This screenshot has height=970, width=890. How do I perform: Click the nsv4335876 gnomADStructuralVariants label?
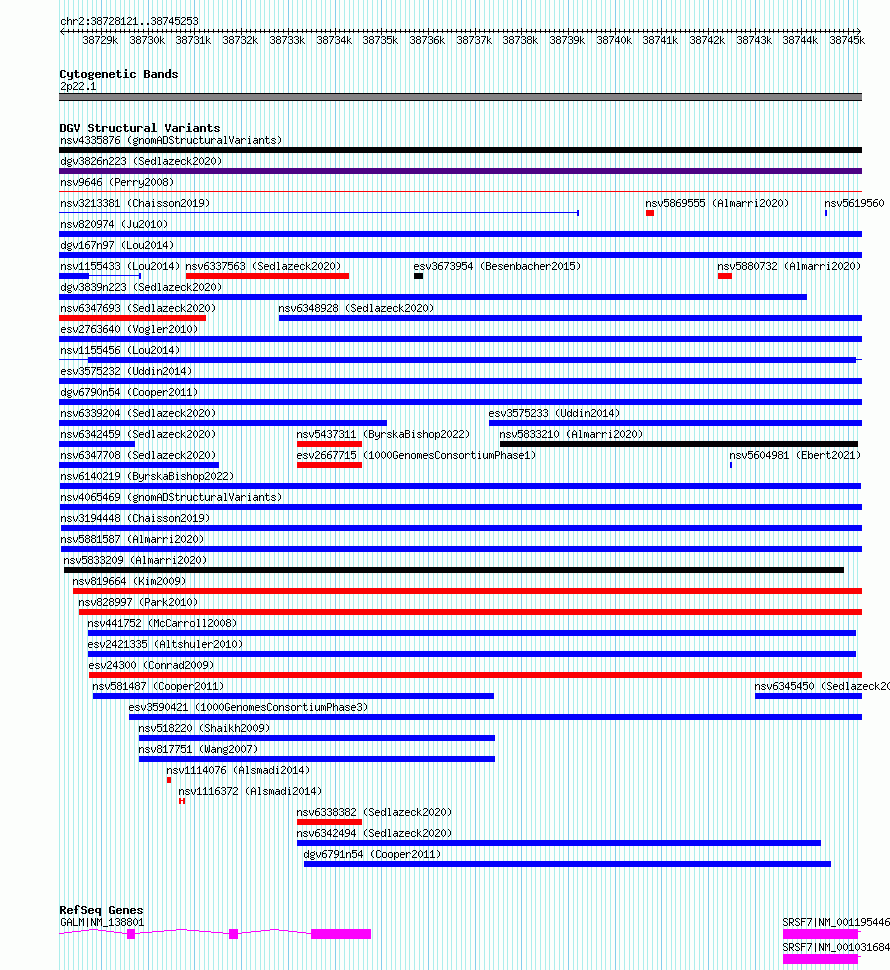point(171,140)
